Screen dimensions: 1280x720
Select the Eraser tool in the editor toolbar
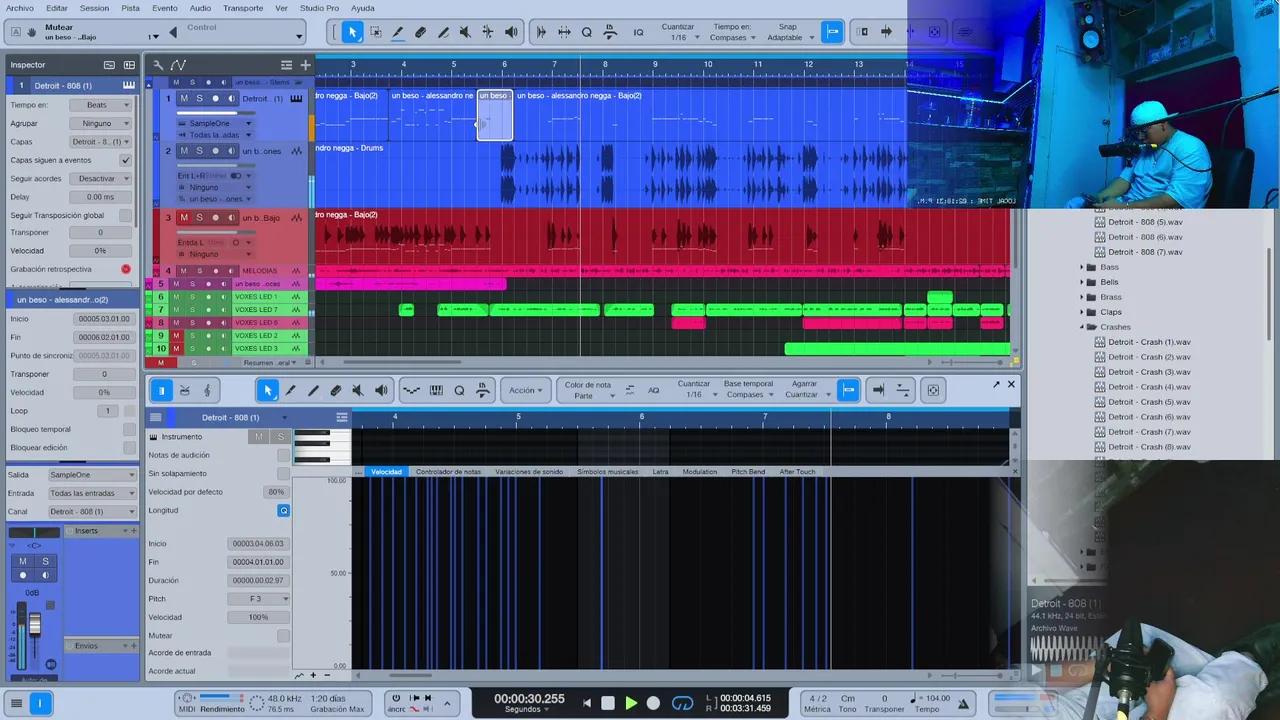336,390
